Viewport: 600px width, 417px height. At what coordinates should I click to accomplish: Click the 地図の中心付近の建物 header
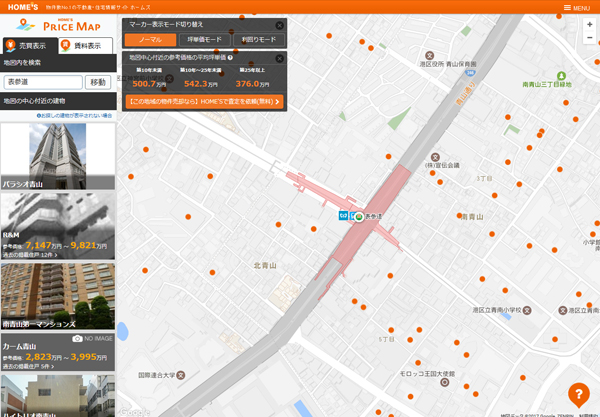[58, 101]
